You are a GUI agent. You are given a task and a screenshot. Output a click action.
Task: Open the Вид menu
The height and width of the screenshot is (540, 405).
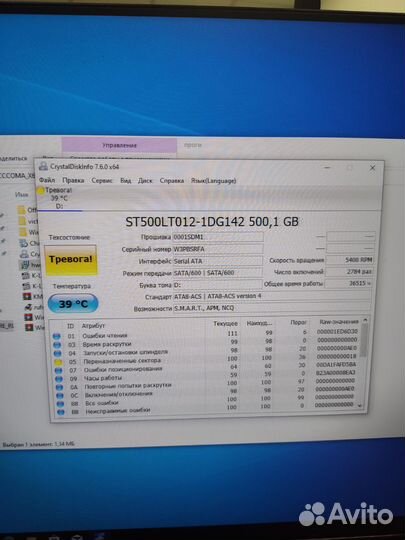125,180
